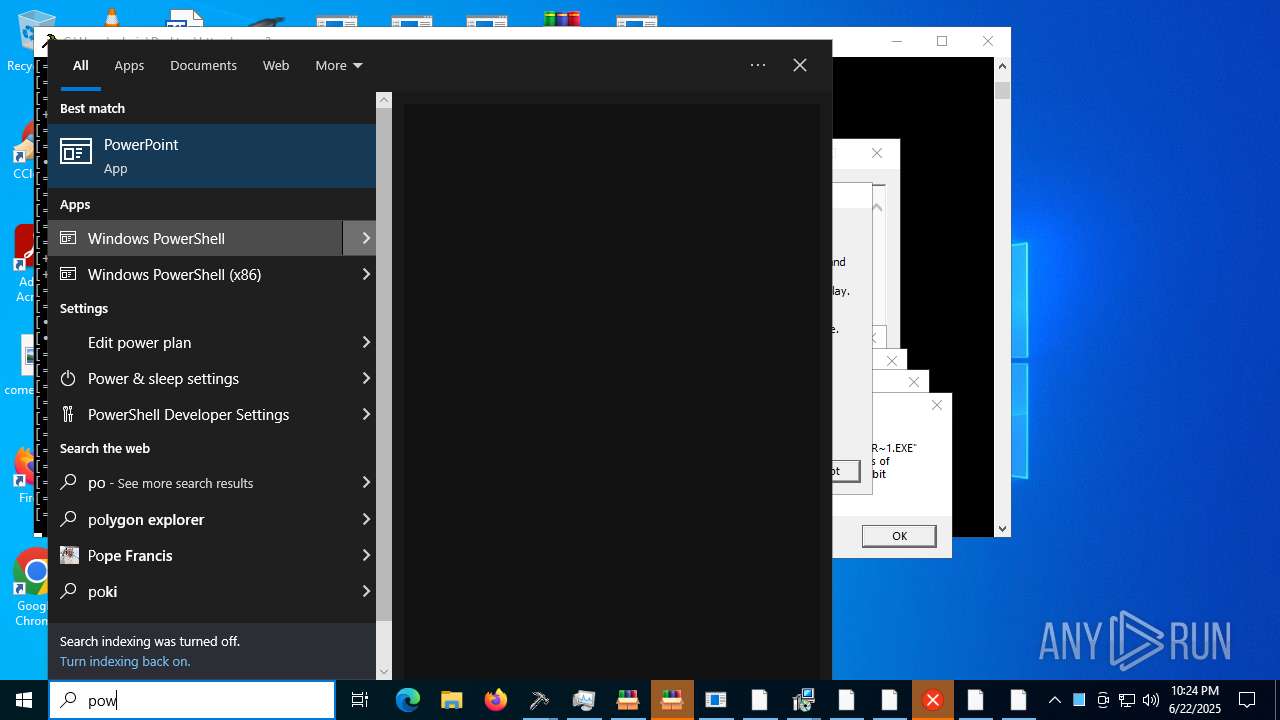Maximize the background console window

[941, 41]
